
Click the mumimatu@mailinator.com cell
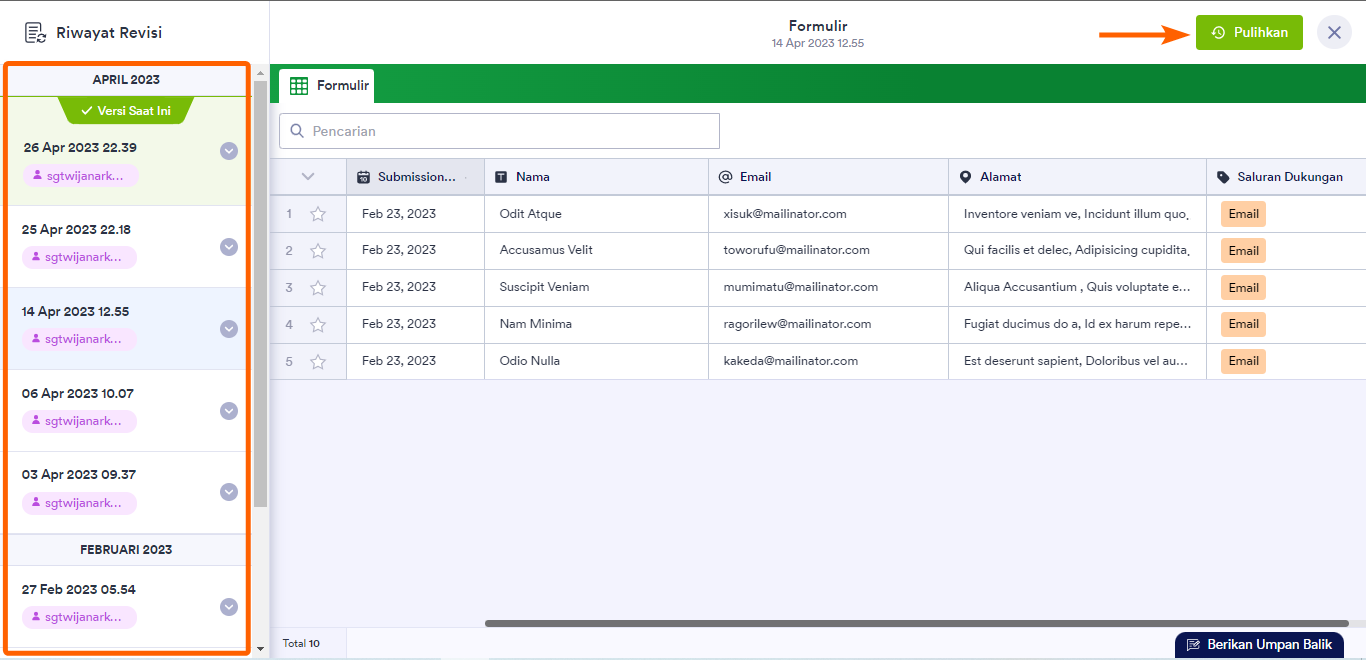[x=828, y=288]
